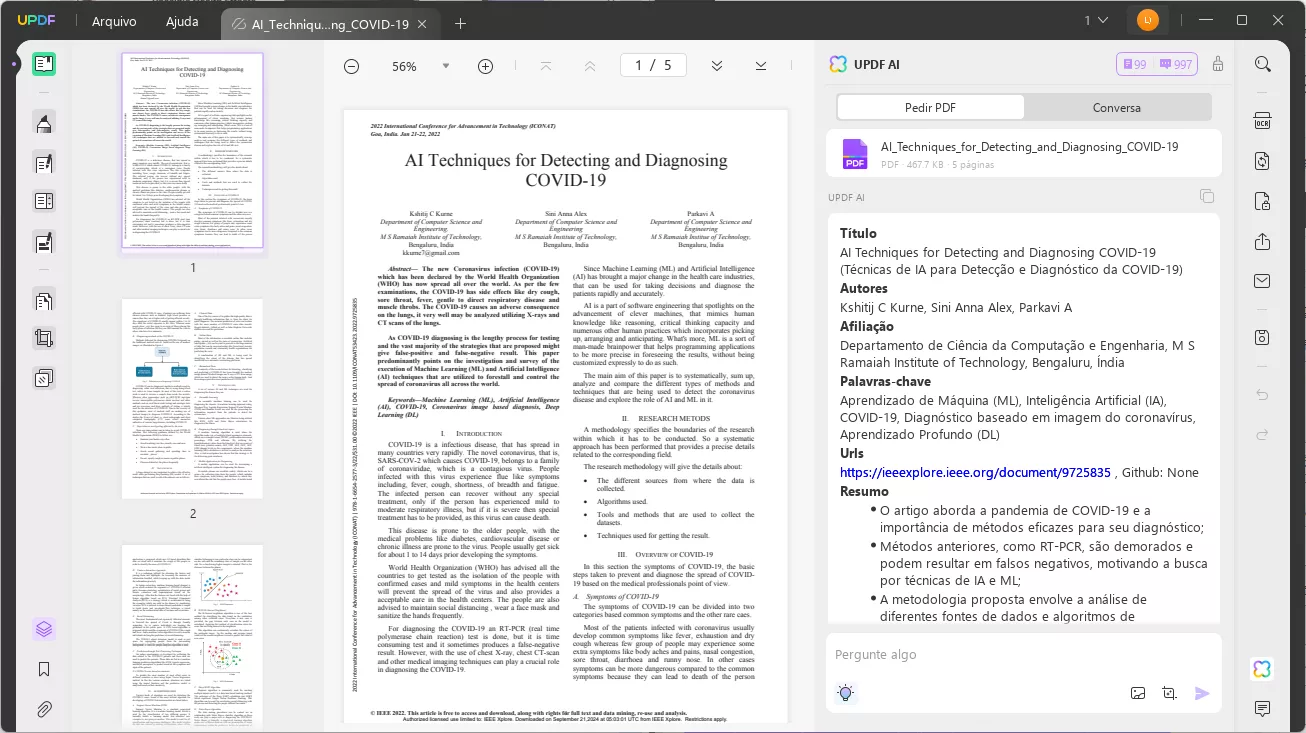The height and width of the screenshot is (733, 1306).
Task: Switch to the Pedir PDF tab
Action: click(930, 107)
